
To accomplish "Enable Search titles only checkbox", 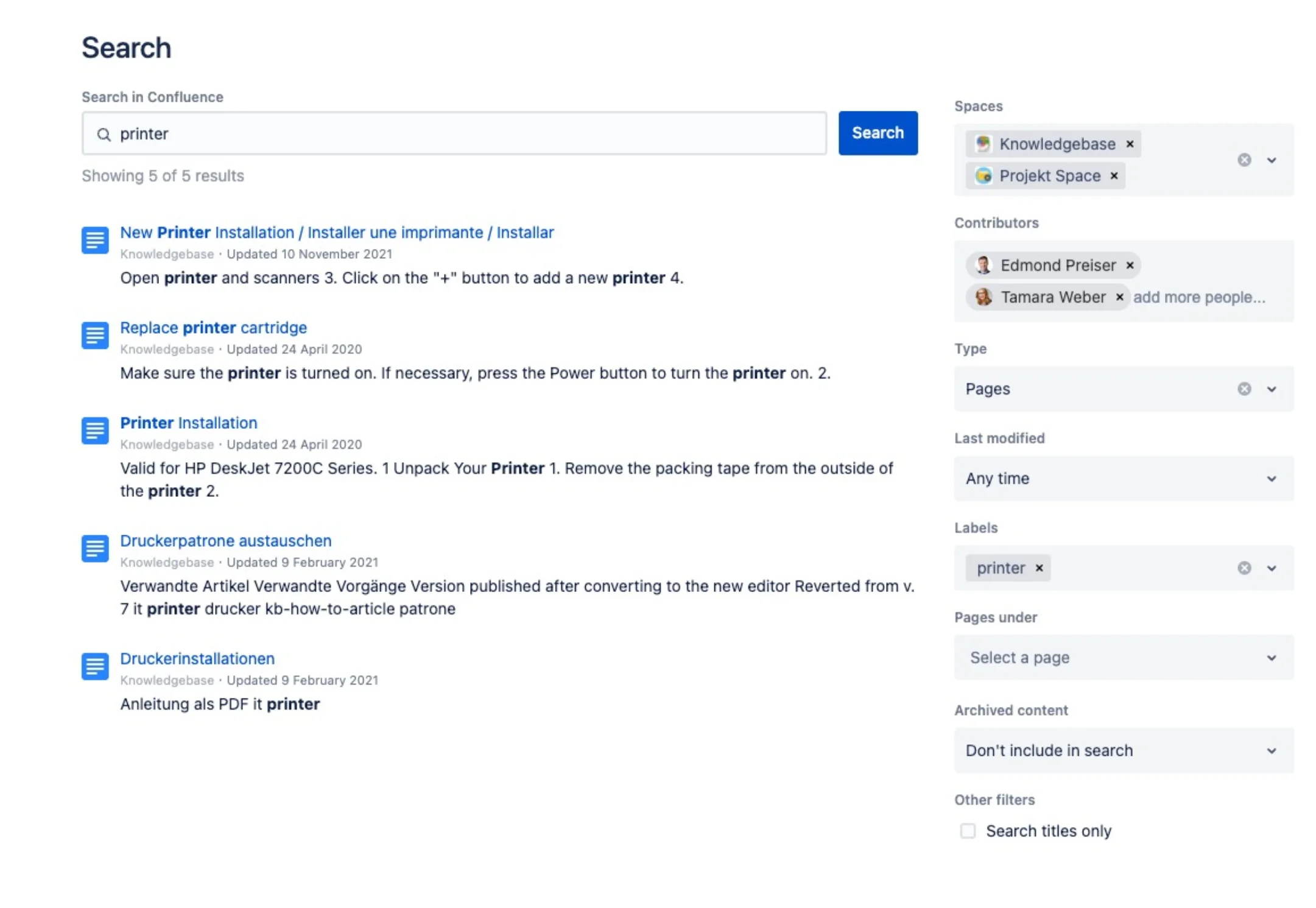I will click(x=968, y=831).
